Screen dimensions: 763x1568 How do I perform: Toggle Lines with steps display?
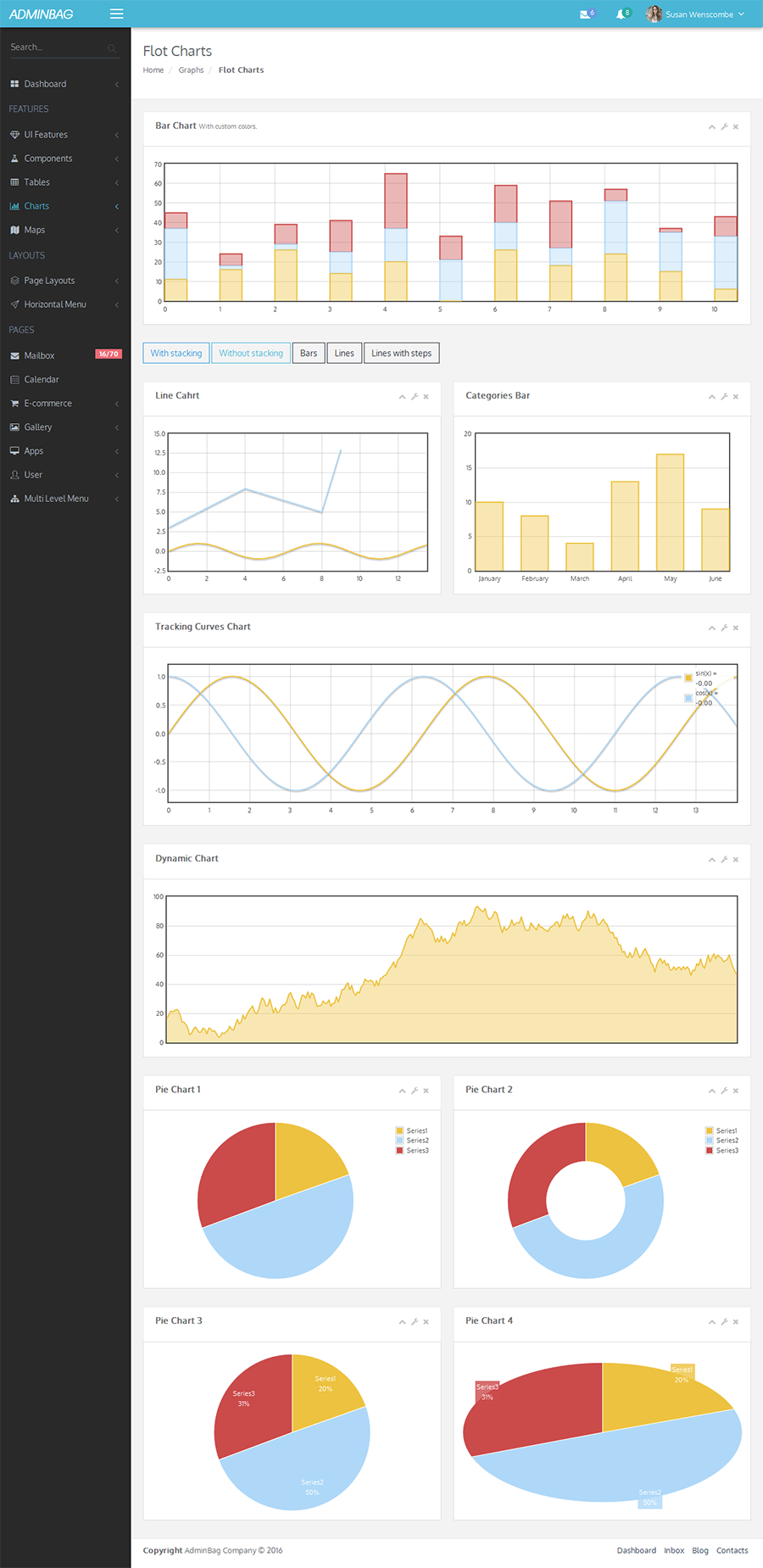tap(402, 353)
